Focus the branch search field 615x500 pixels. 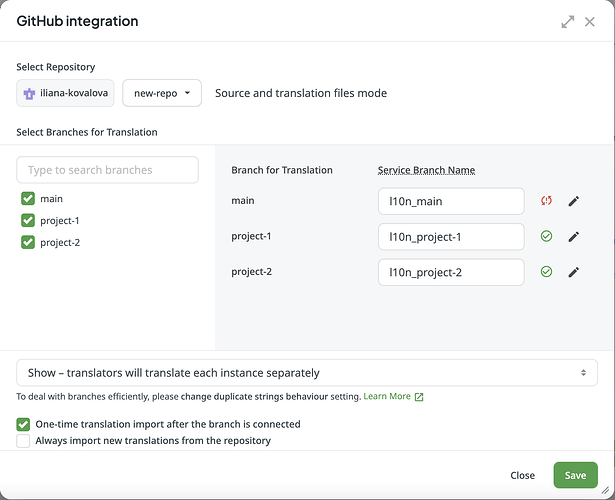coord(107,170)
